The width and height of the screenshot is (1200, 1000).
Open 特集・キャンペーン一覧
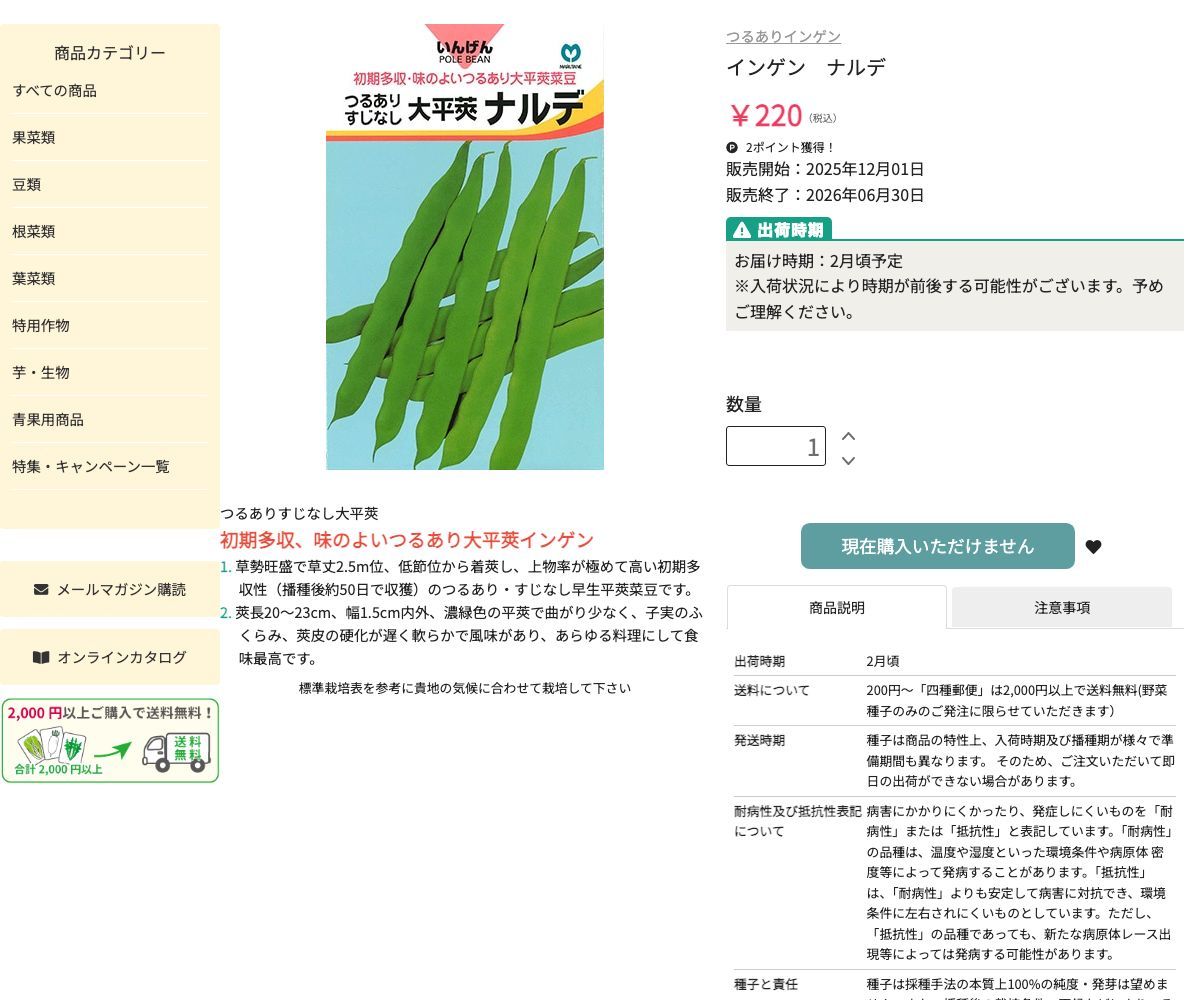(x=90, y=466)
